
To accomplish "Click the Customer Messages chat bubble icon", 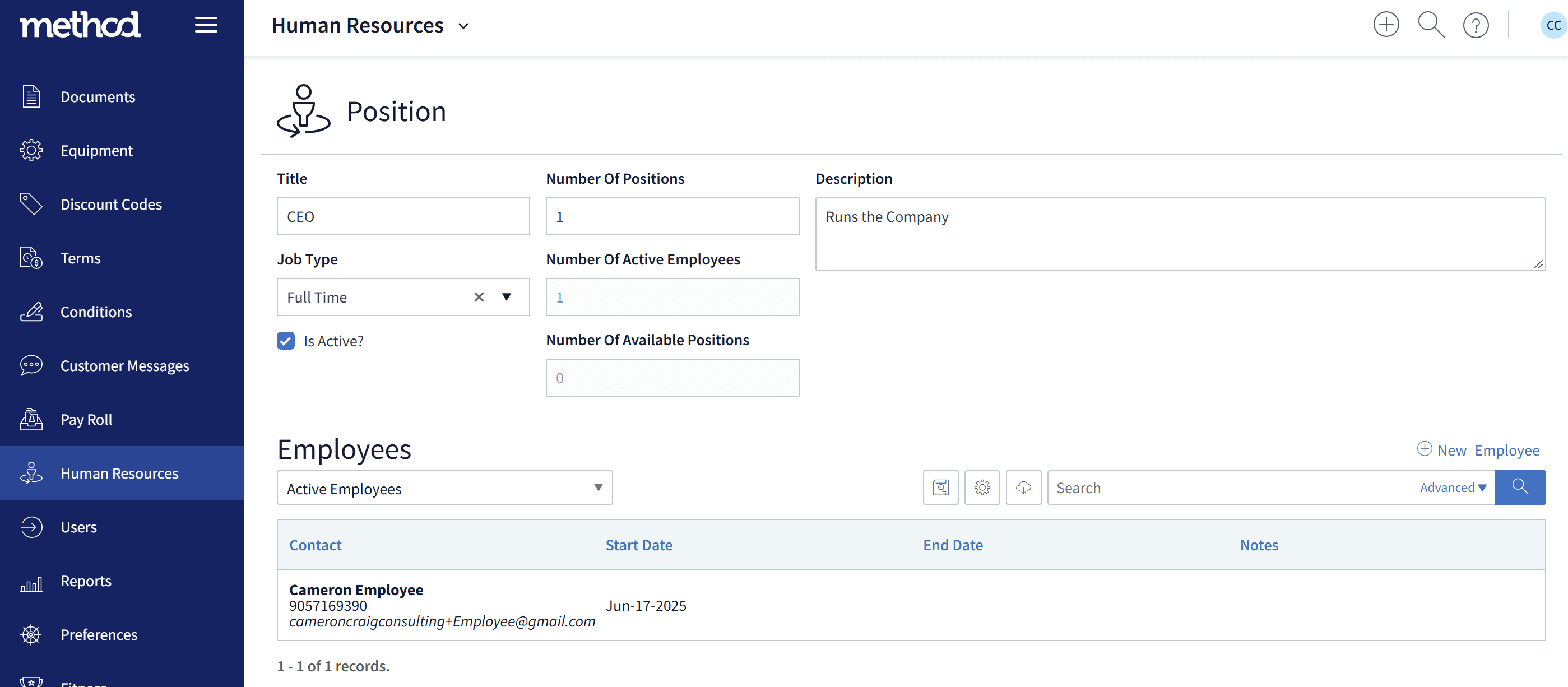I will (x=31, y=365).
